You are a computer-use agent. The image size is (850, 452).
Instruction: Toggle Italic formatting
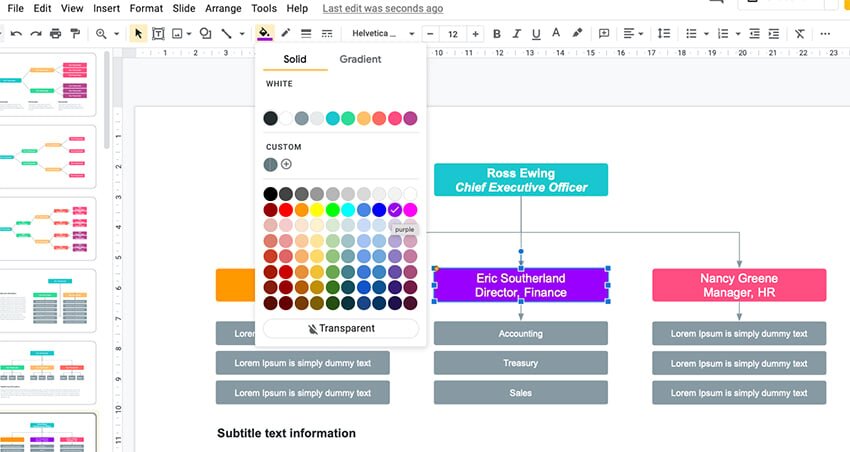517,34
